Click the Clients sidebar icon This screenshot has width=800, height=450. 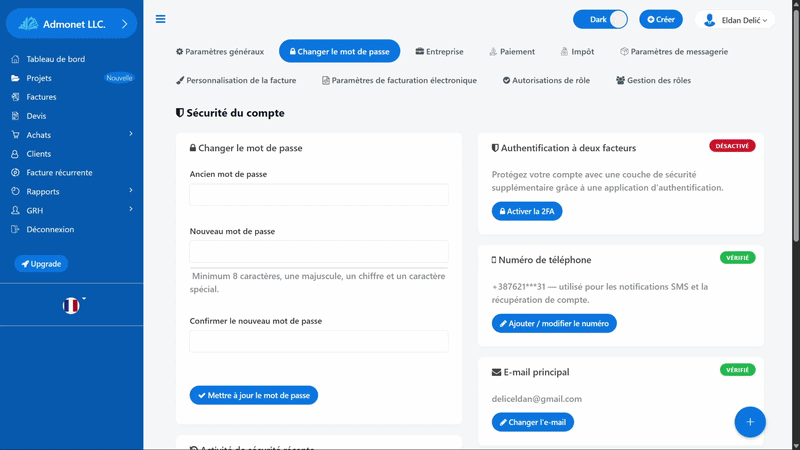[x=15, y=154]
